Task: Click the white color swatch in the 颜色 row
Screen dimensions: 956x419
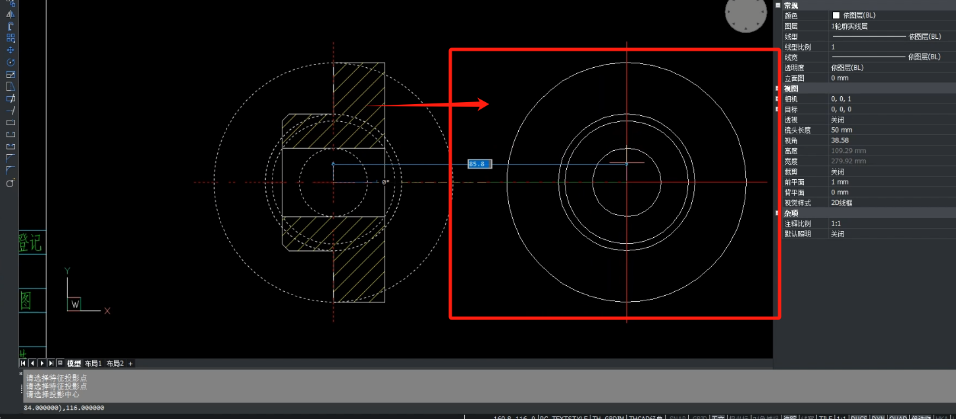Action: (836, 15)
